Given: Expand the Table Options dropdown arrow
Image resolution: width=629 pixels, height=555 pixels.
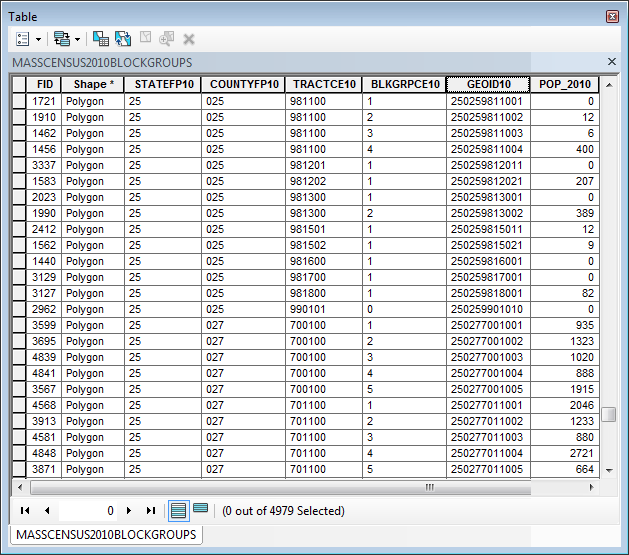Looking at the screenshot, I should (x=39, y=39).
